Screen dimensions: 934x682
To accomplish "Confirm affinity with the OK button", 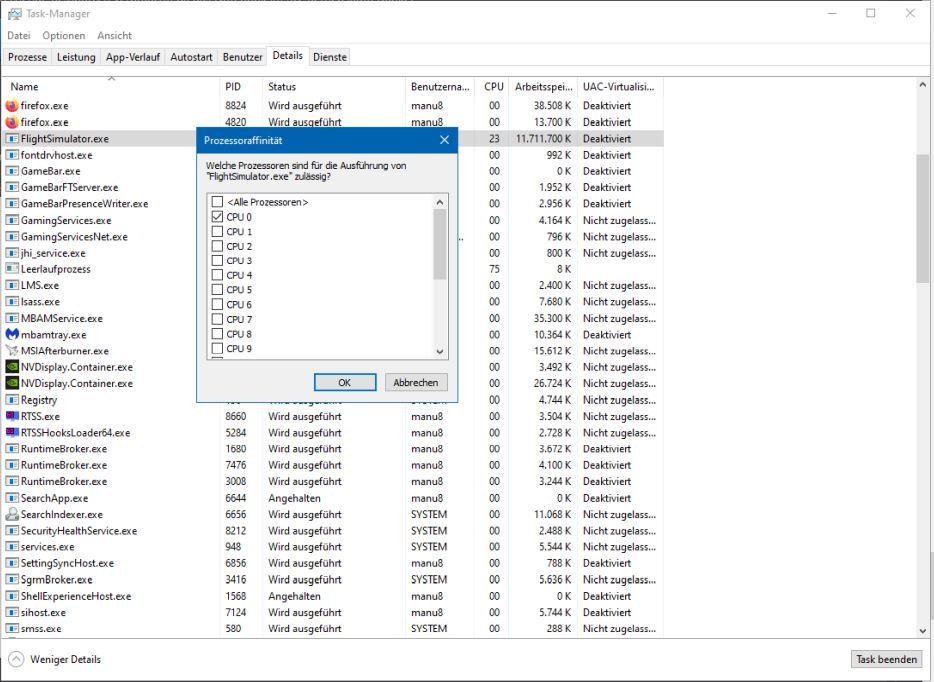I will pos(345,382).
